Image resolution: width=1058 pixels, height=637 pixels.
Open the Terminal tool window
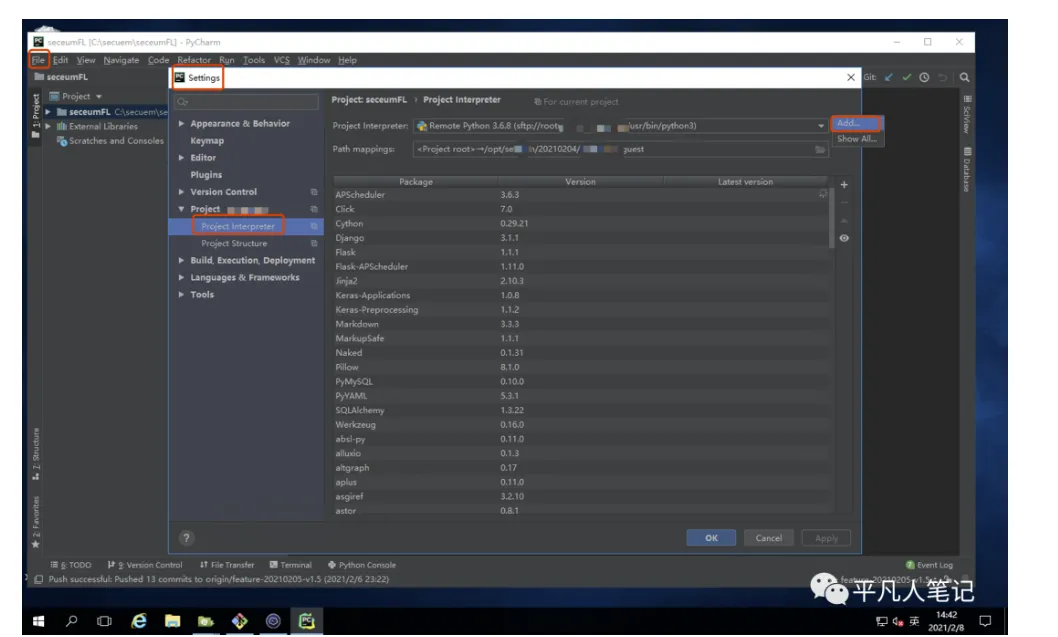point(291,565)
